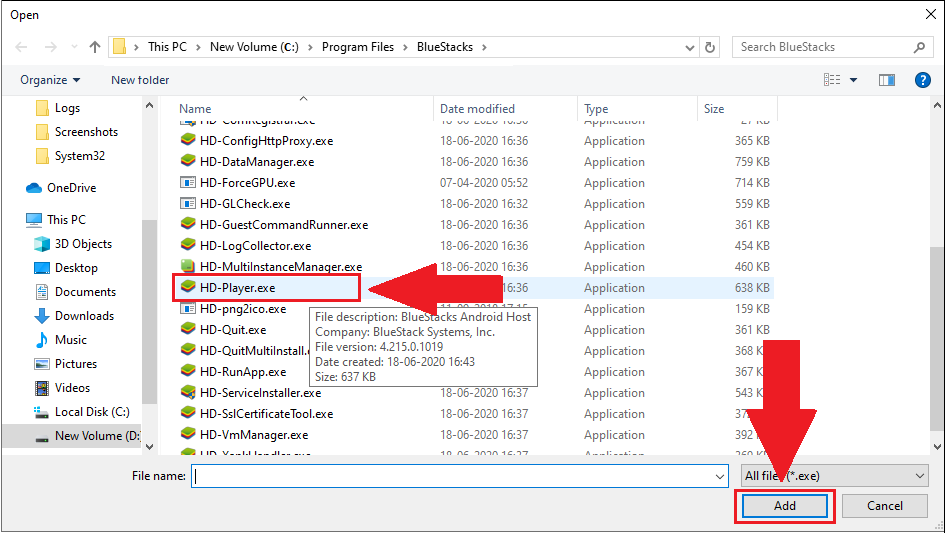The image size is (945, 533).
Task: Select Local Disk (C:) in sidebar
Action: click(82, 412)
